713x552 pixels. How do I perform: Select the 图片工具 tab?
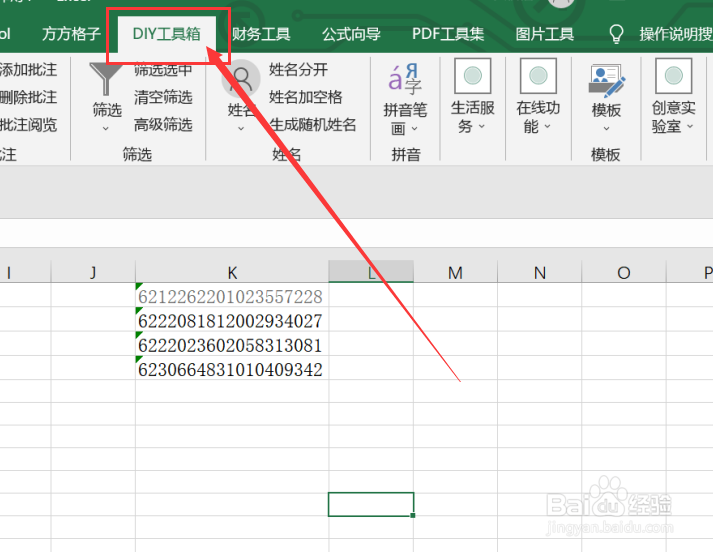(544, 34)
